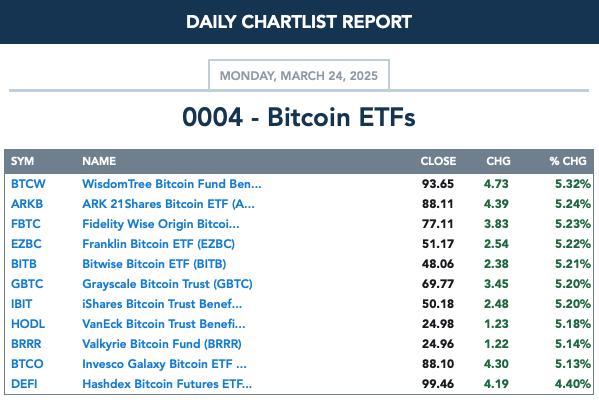Open the ARKB symbol link

(27, 204)
